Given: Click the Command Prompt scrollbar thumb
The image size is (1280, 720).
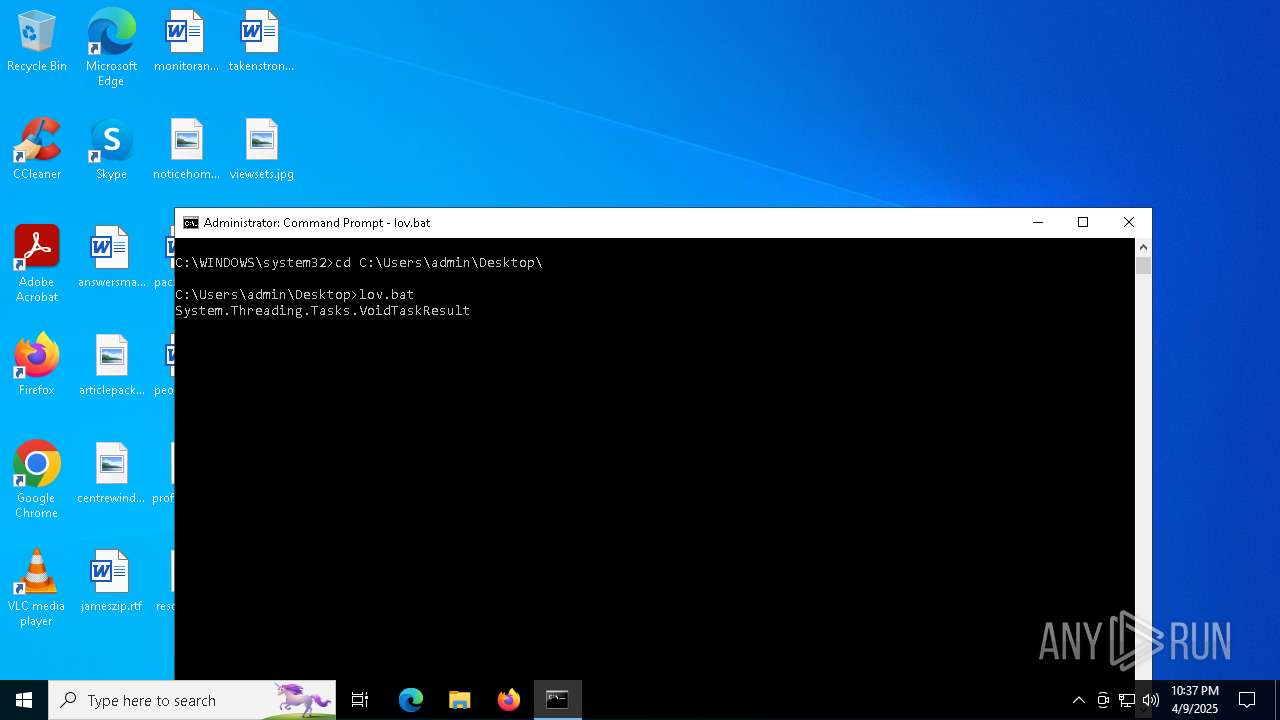Looking at the screenshot, I should 1143,265.
